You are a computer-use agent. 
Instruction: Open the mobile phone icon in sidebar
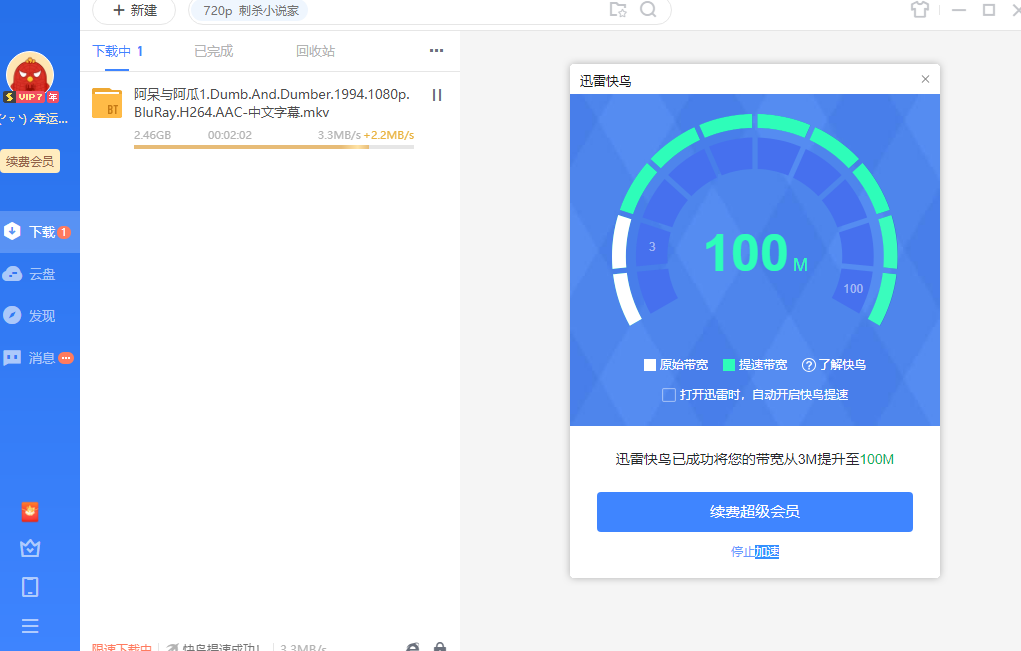pos(29,588)
